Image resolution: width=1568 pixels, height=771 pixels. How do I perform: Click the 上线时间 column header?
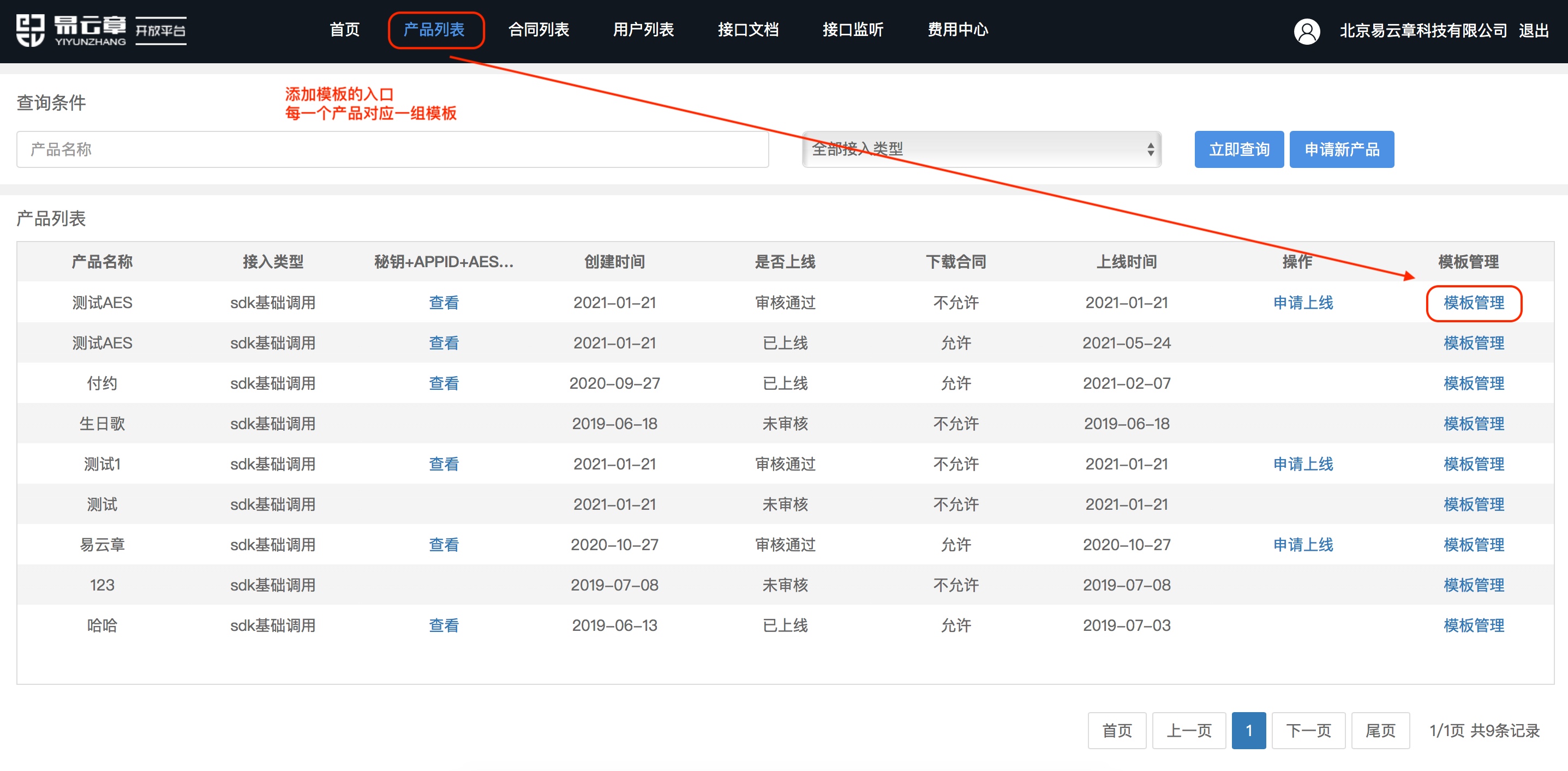(1127, 262)
